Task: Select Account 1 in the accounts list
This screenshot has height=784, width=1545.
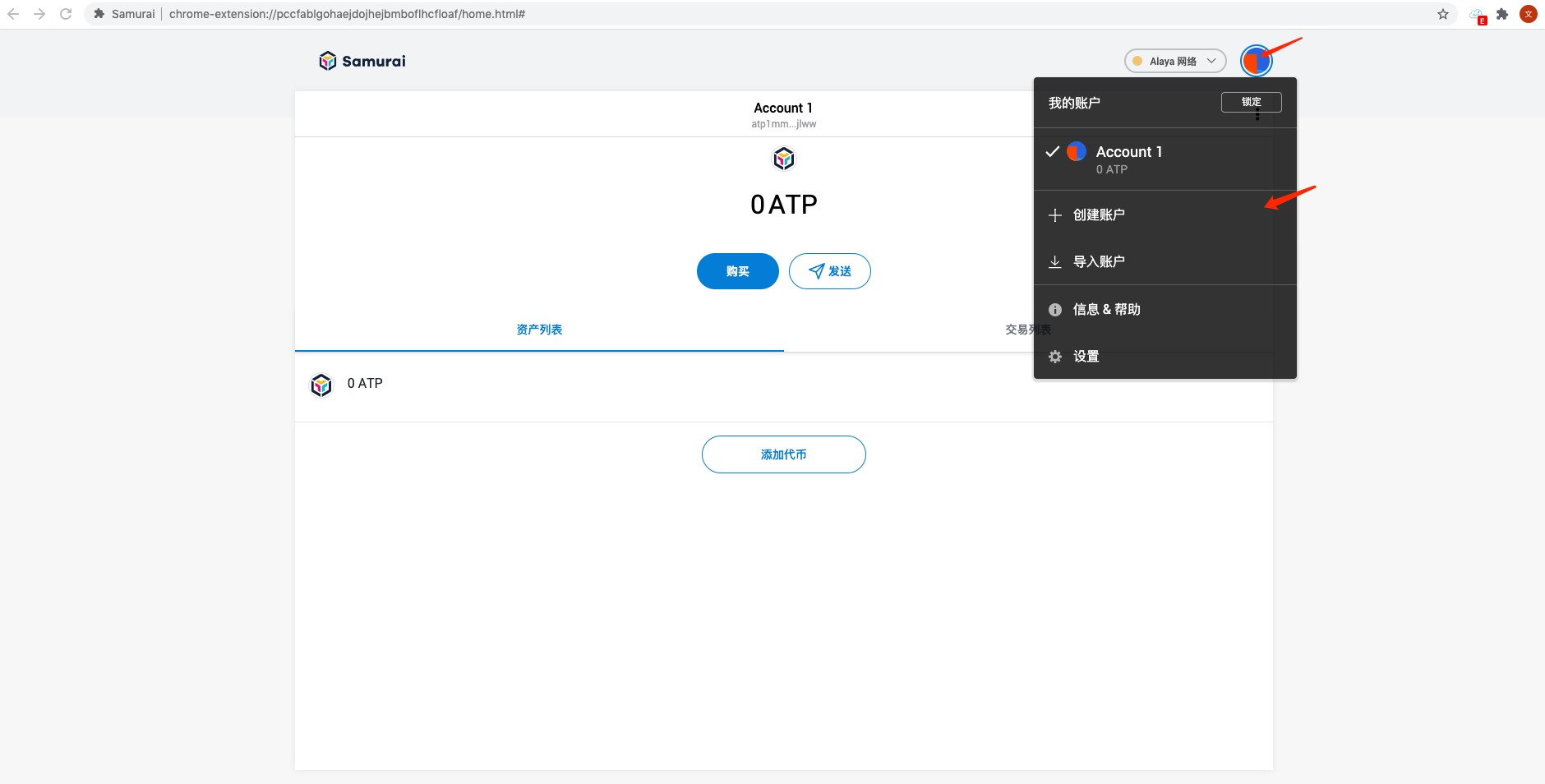Action: pos(1128,159)
